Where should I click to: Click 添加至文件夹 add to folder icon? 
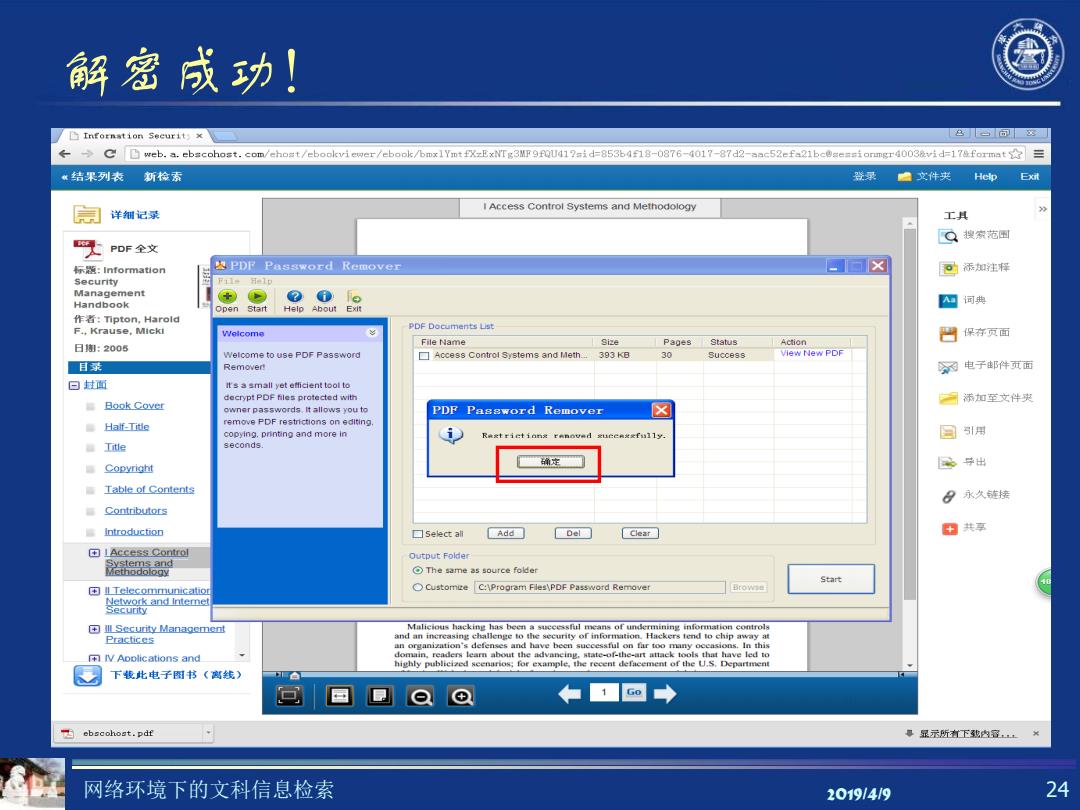(x=948, y=399)
